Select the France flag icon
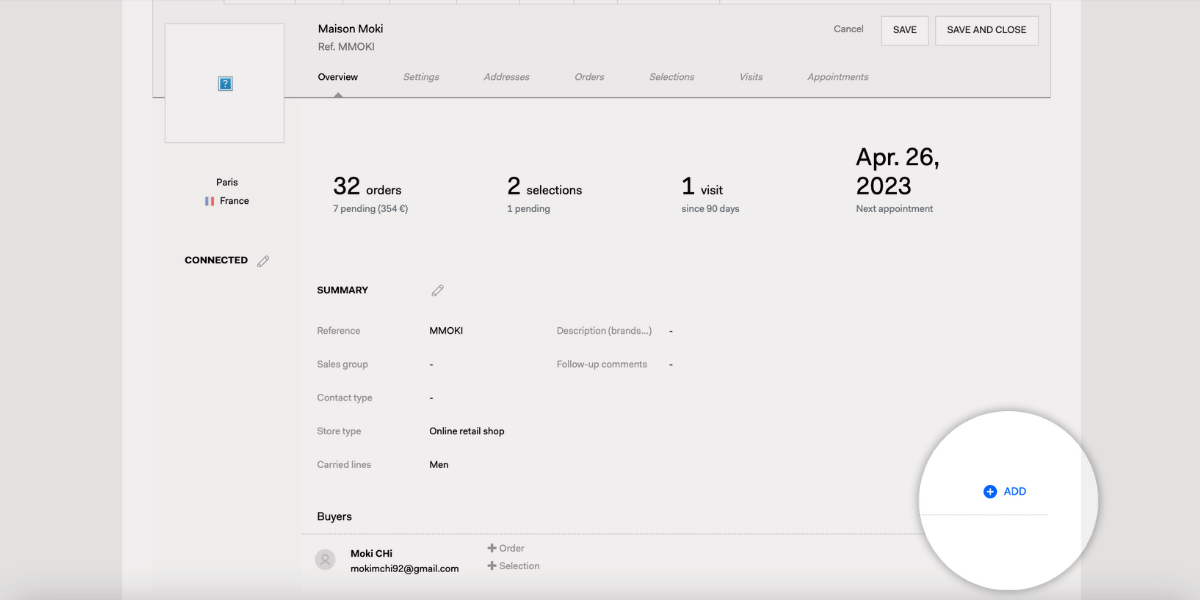Screen dimensions: 1200x600 coord(210,201)
